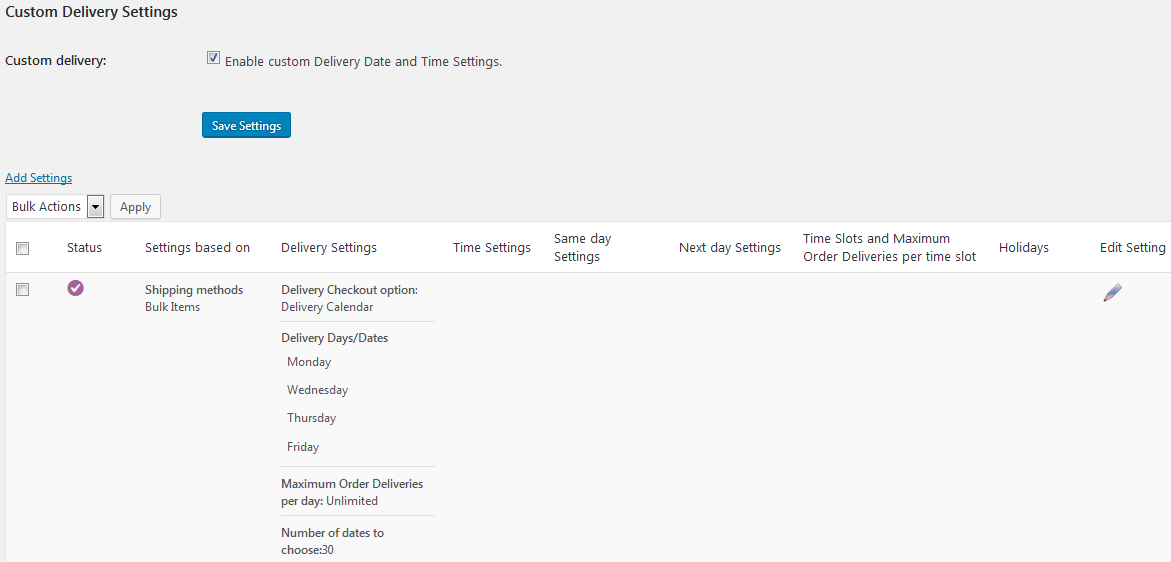Screen dimensions: 1171x562
Task: Toggle Enable custom Delivery Date and Time checkbox
Action: pyautogui.click(x=213, y=59)
